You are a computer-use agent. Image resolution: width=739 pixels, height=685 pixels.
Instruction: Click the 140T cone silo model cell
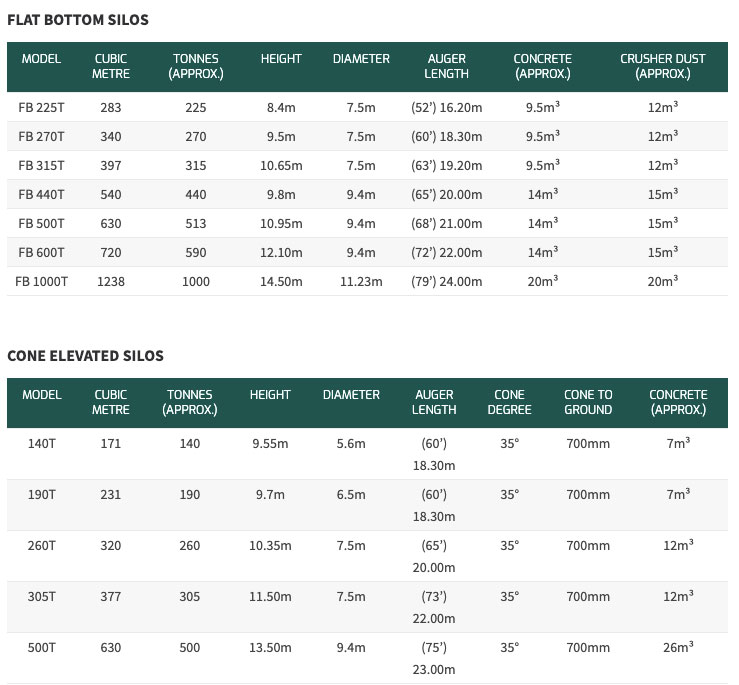pyautogui.click(x=41, y=443)
